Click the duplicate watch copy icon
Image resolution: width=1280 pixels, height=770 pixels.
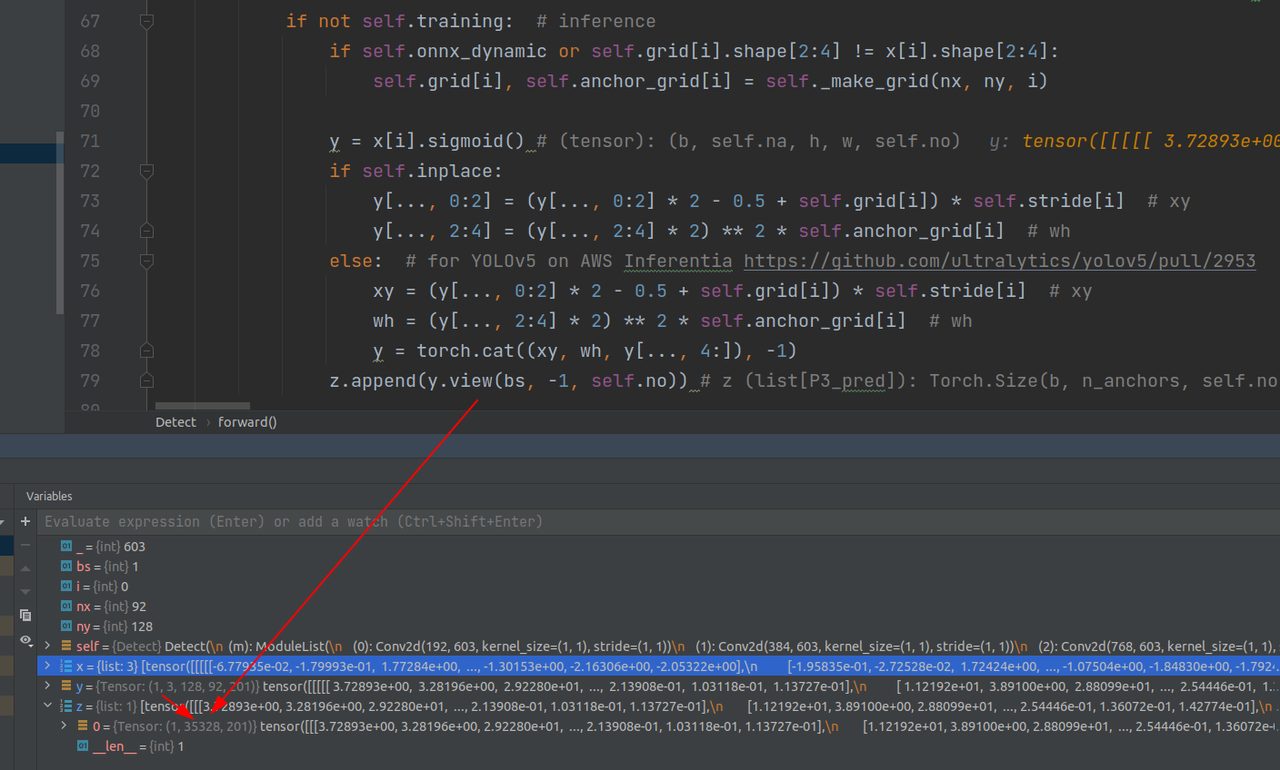click(x=25, y=615)
